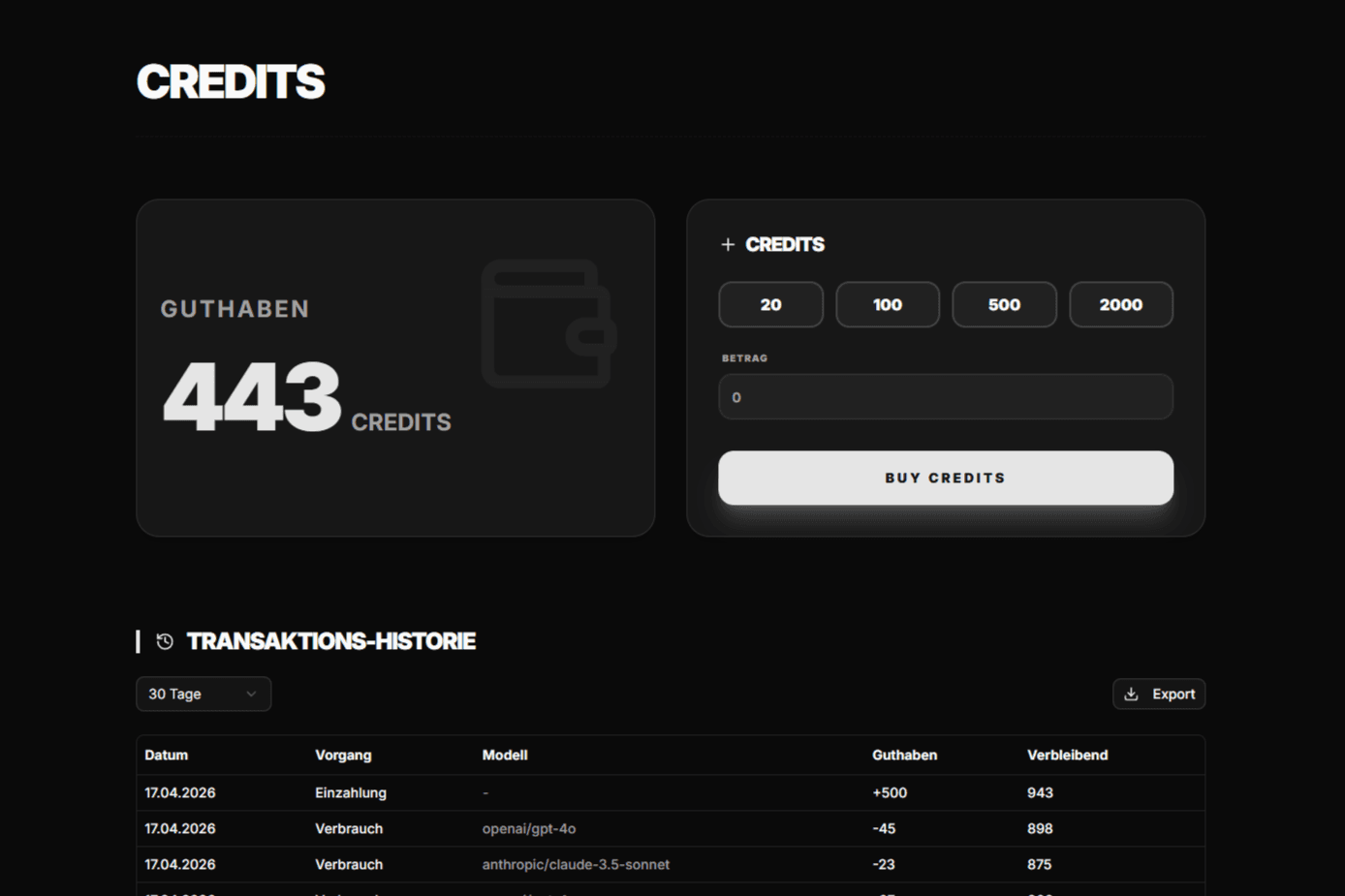This screenshot has height=896, width=1345.
Task: Focus the Betrag amount input field
Action: click(x=946, y=397)
